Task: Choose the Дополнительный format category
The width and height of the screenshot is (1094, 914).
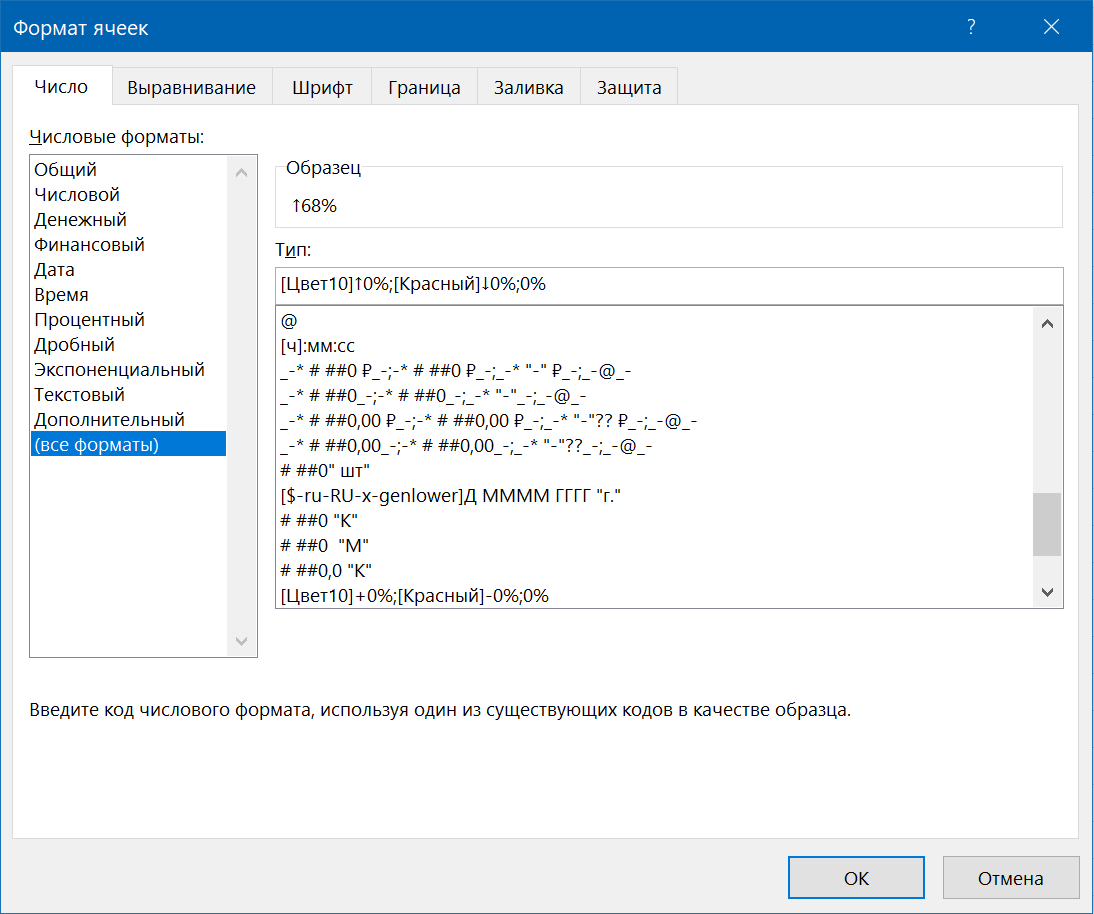Action: [128, 420]
